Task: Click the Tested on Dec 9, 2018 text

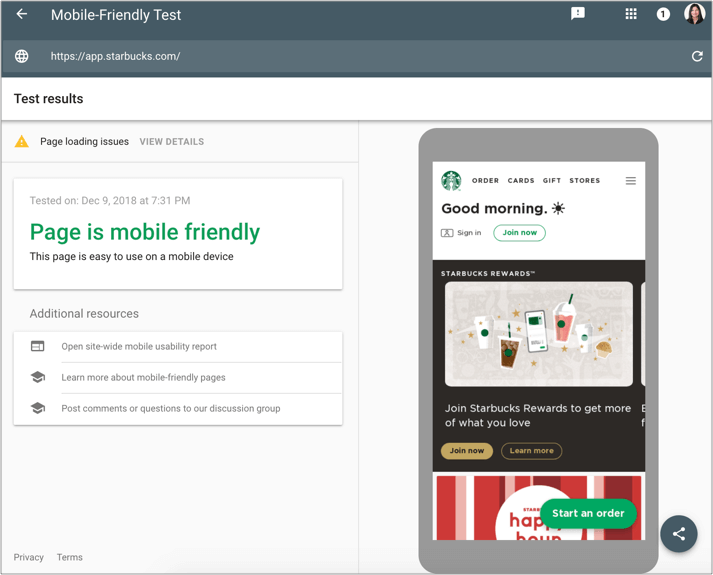Action: tap(110, 200)
